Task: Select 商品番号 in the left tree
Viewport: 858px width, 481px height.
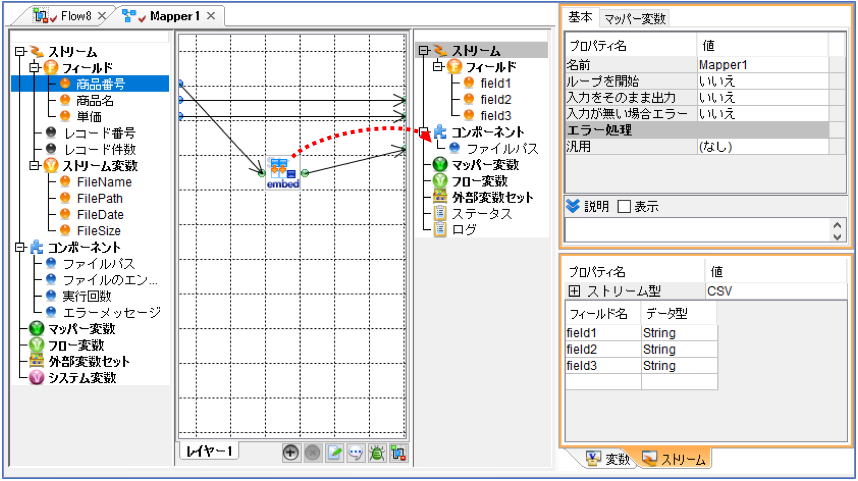Action: [100, 84]
